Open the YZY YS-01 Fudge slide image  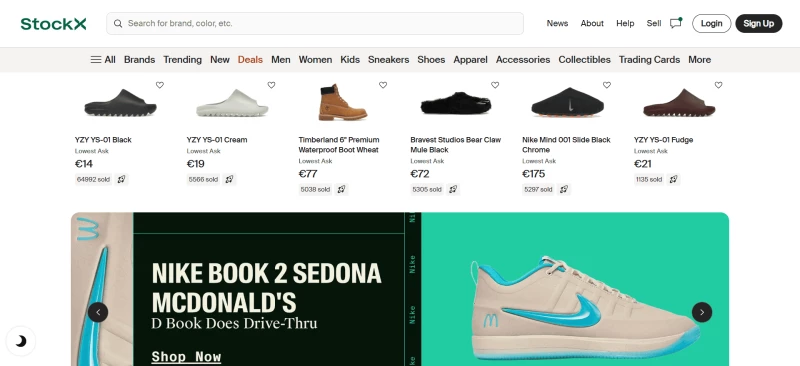tap(679, 103)
